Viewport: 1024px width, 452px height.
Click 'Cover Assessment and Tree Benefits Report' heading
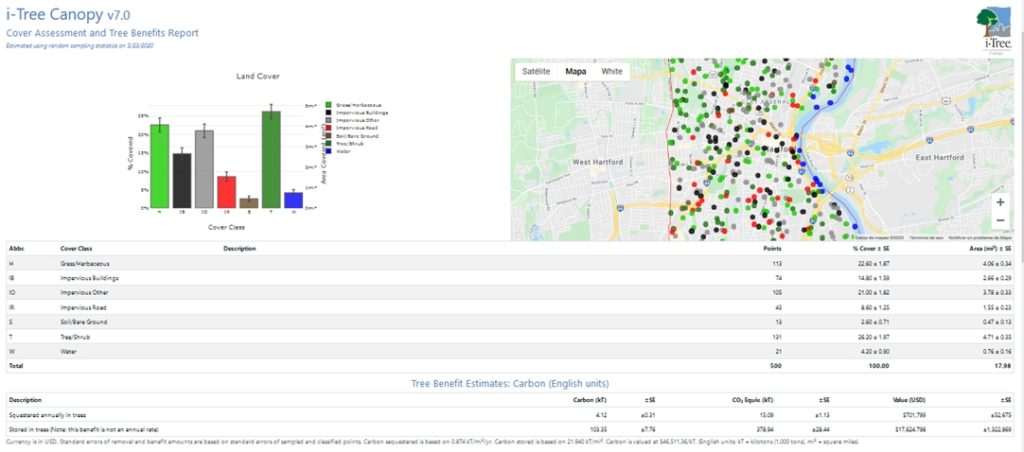[103, 33]
